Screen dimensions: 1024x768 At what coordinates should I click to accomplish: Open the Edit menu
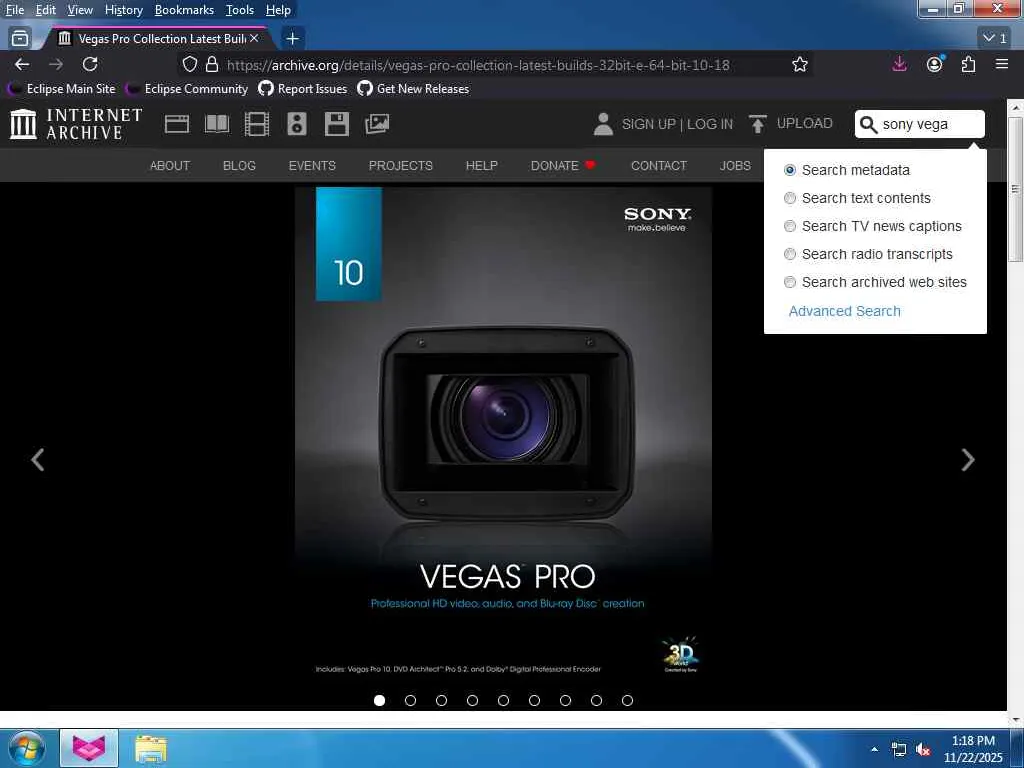[x=46, y=10]
